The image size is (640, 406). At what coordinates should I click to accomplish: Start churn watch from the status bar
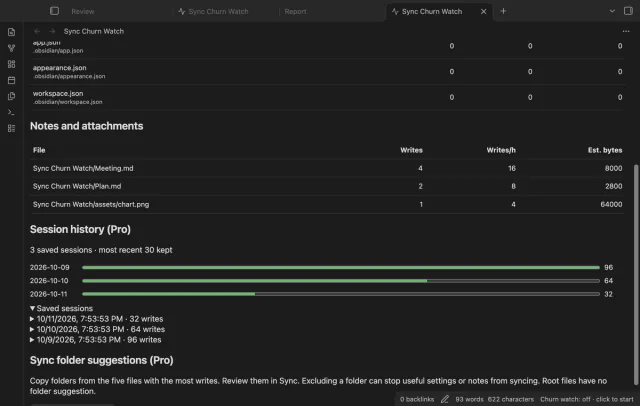(587, 399)
